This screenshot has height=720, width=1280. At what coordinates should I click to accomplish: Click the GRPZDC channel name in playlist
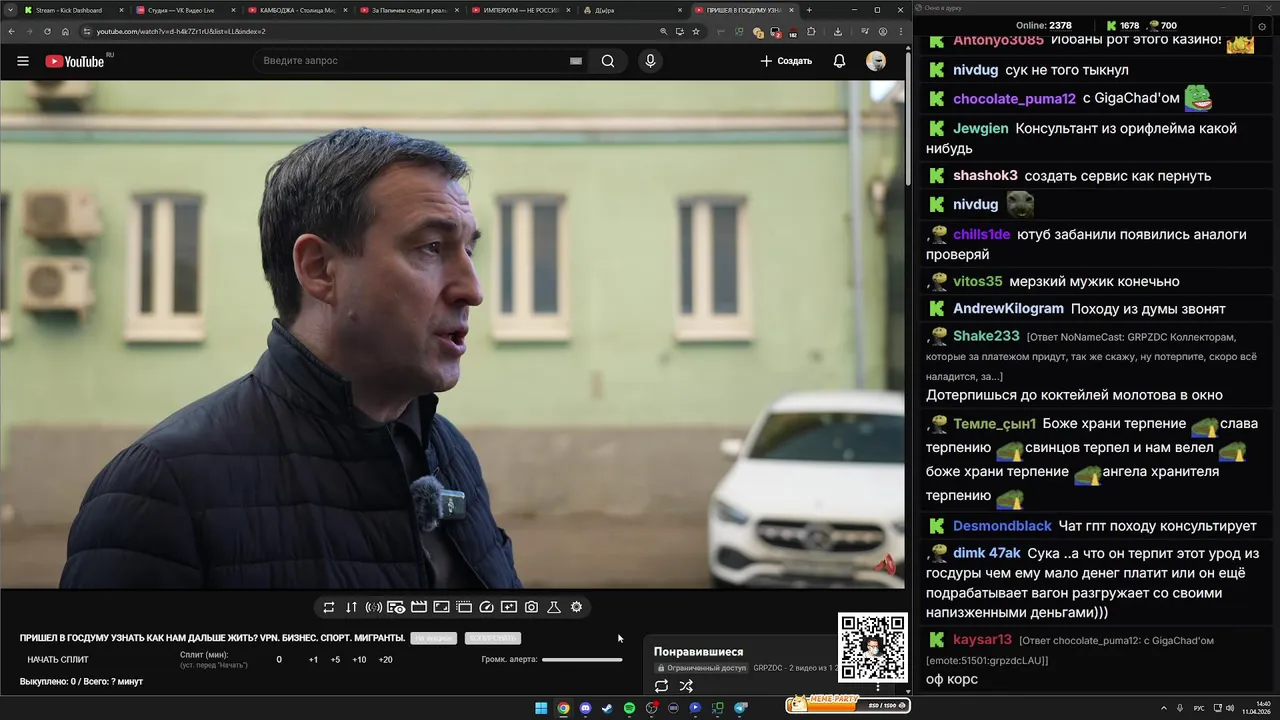coord(768,667)
